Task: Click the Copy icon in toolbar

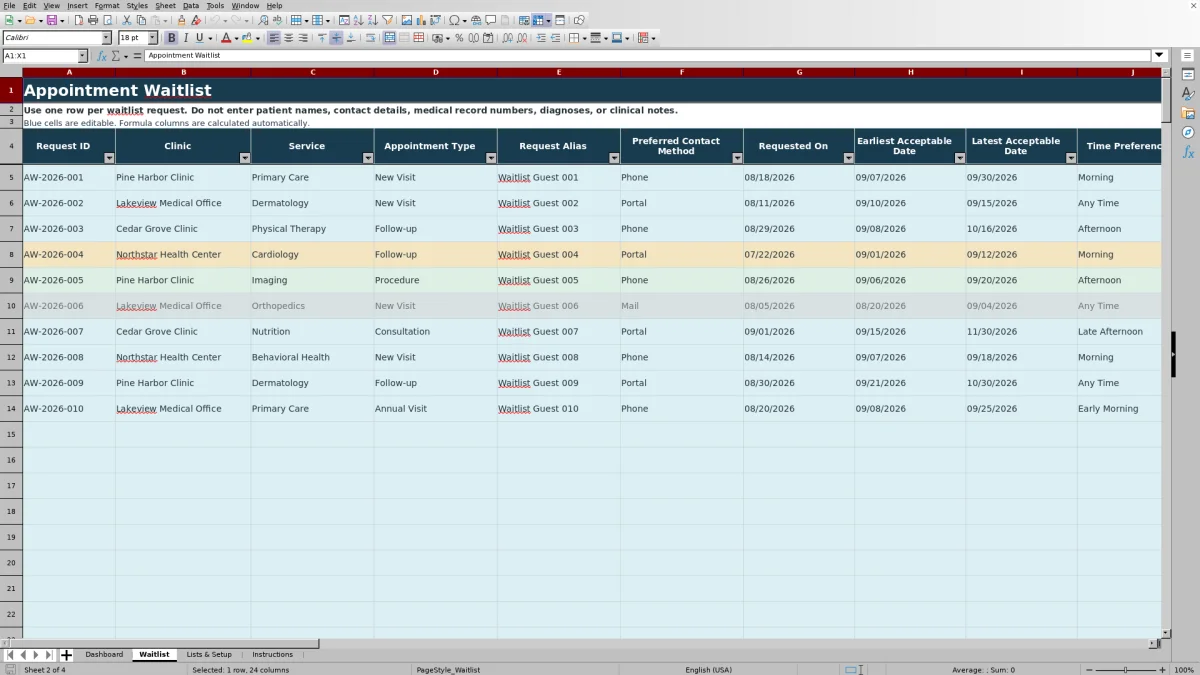Action: pos(141,20)
